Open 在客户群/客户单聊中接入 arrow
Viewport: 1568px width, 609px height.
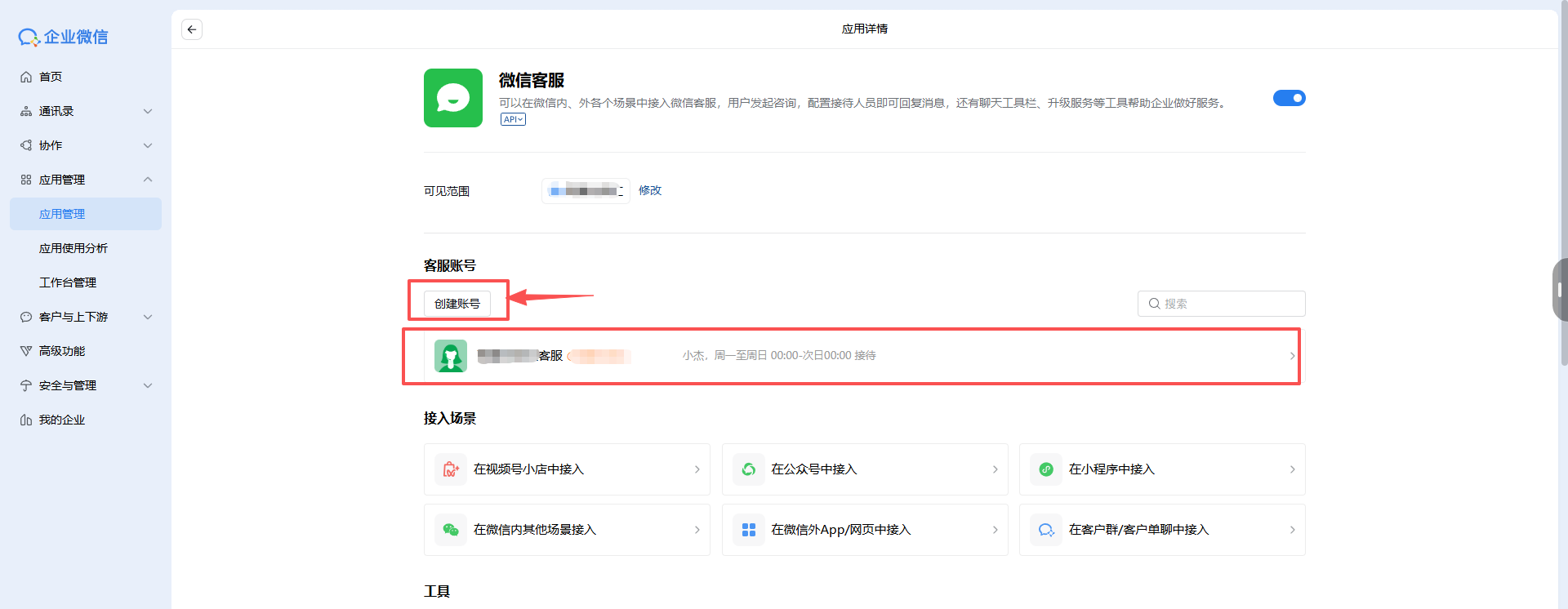[x=1292, y=530]
